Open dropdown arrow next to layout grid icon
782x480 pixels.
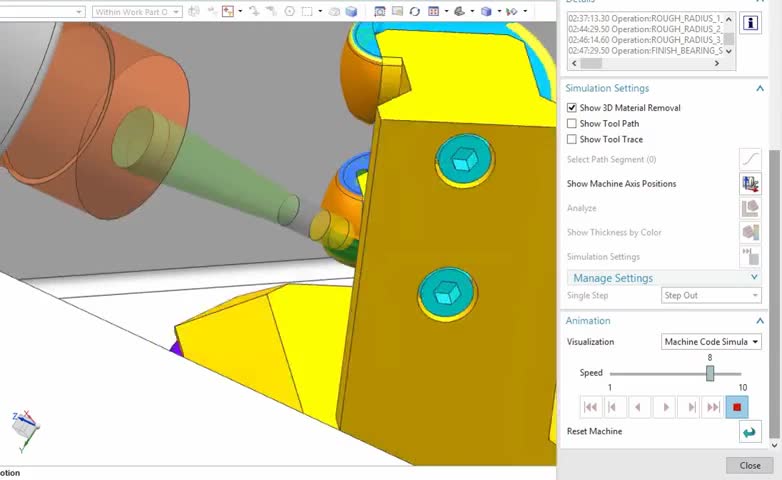coord(446,11)
